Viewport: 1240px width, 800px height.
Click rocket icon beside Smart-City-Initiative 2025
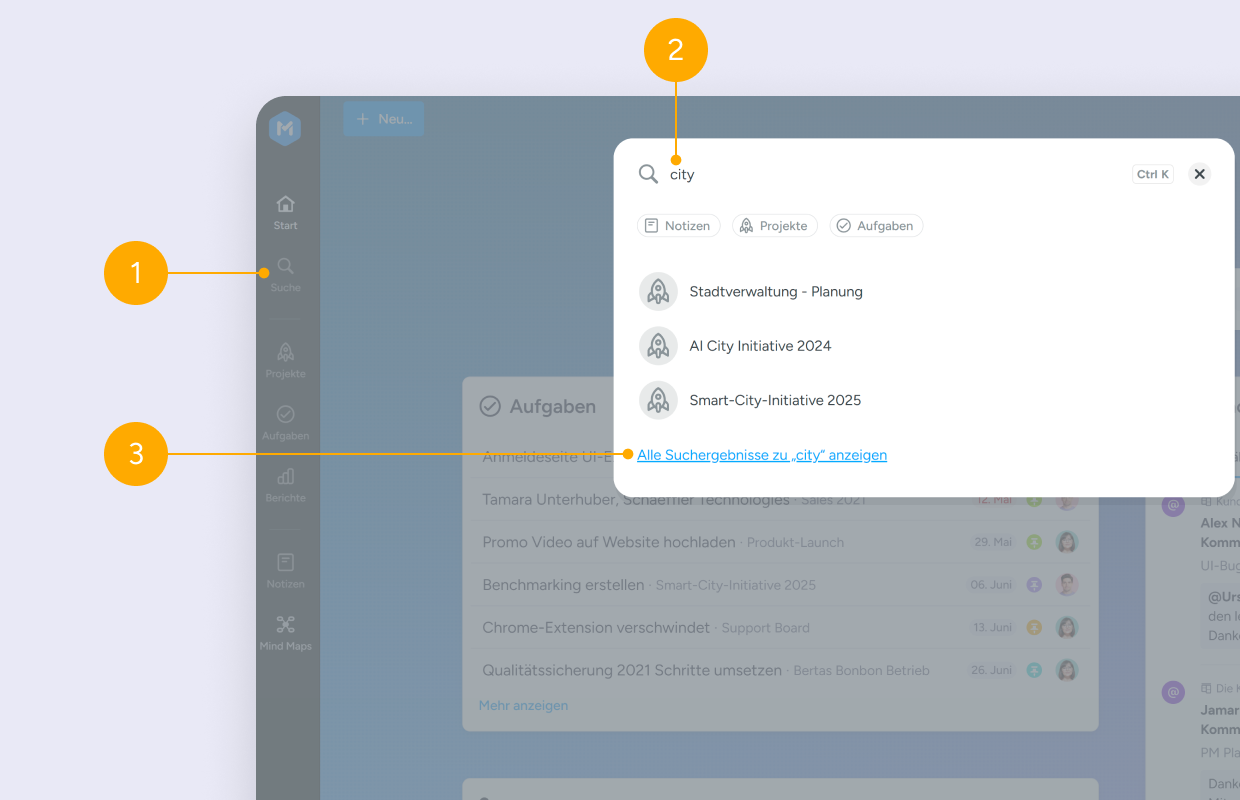click(658, 400)
